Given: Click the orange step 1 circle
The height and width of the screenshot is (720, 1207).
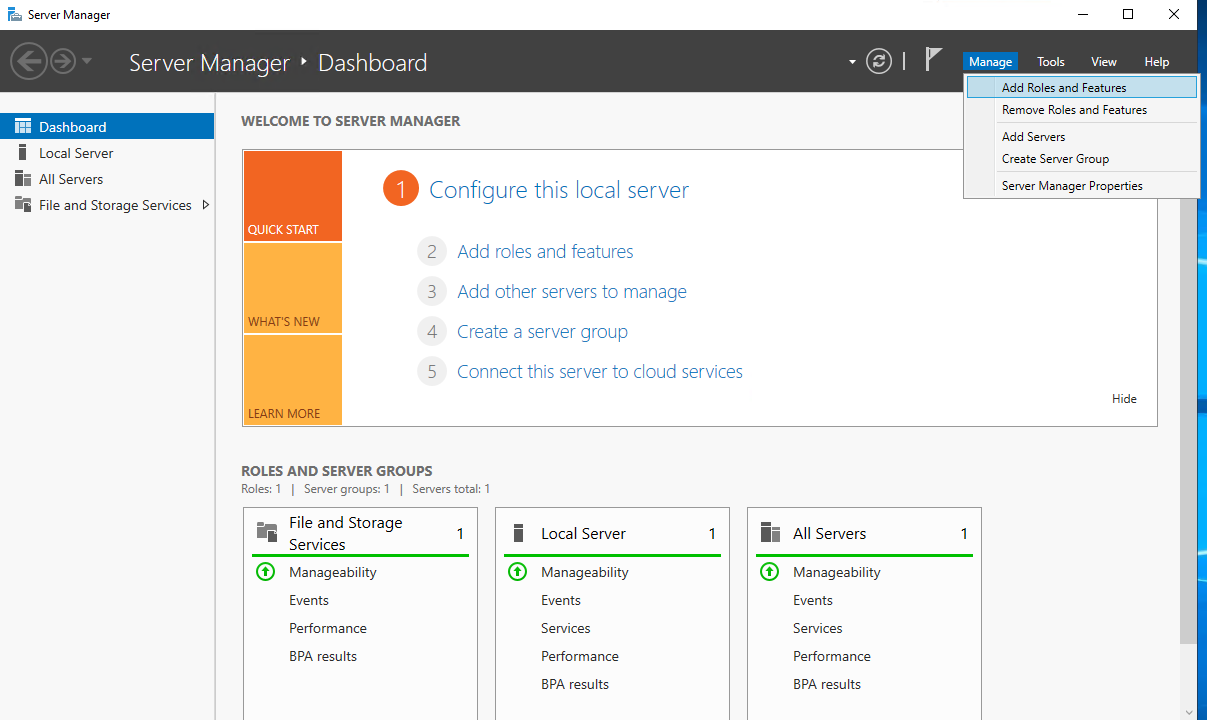Looking at the screenshot, I should (x=400, y=189).
